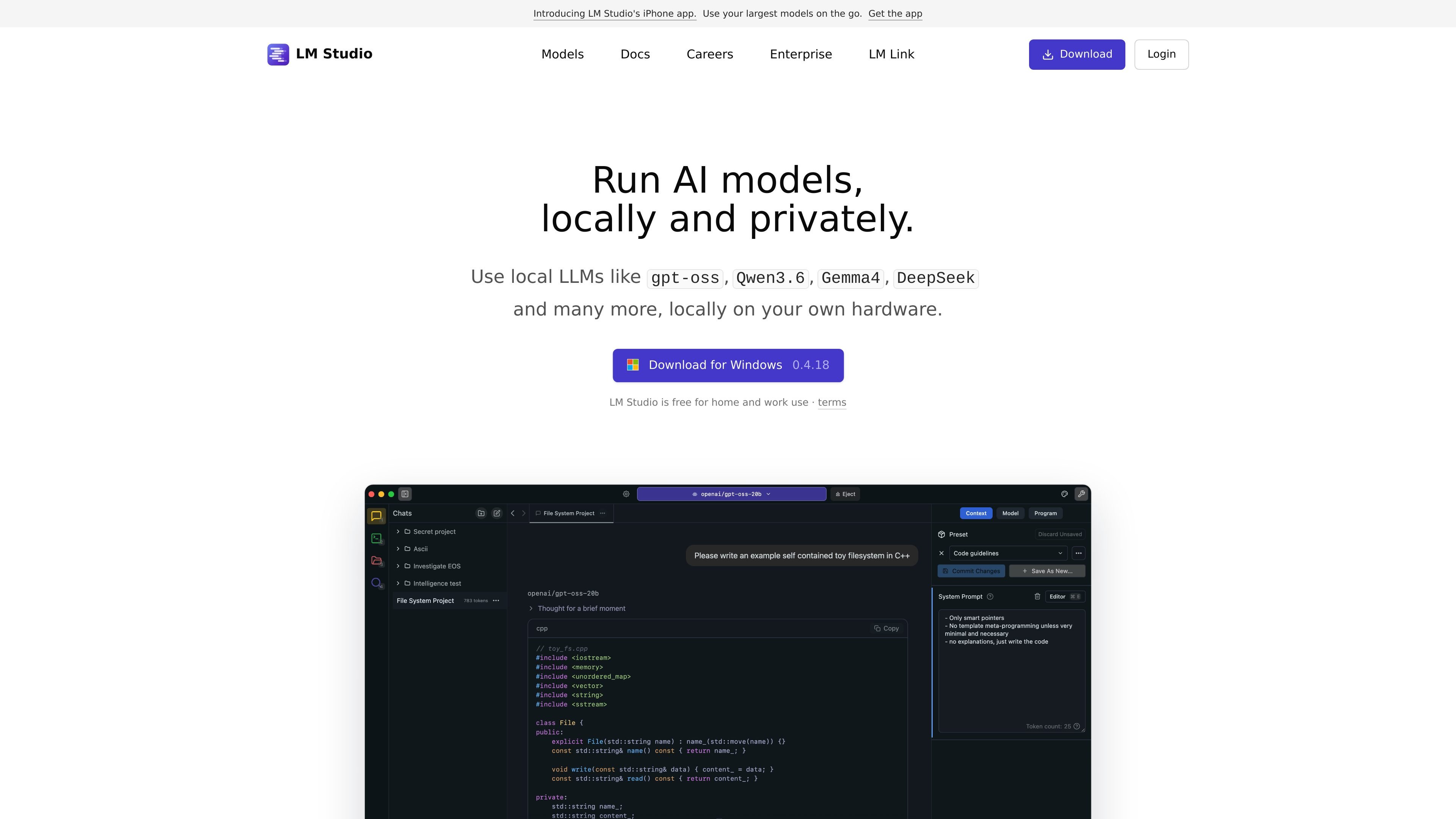This screenshot has height=819, width=1456.
Task: Click the 'Qwen3.6' code tag
Action: point(770,278)
